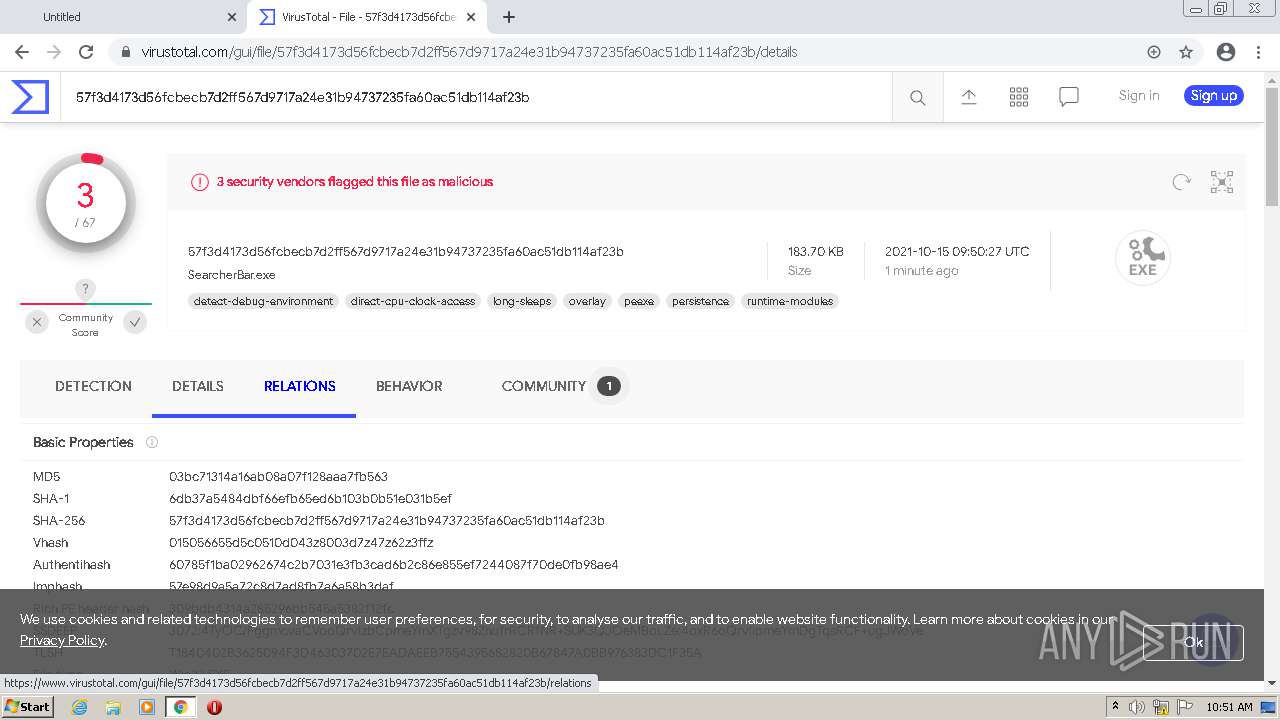Click the reanalyze refresh icon
Screen dimensions: 1280x720
(1182, 182)
